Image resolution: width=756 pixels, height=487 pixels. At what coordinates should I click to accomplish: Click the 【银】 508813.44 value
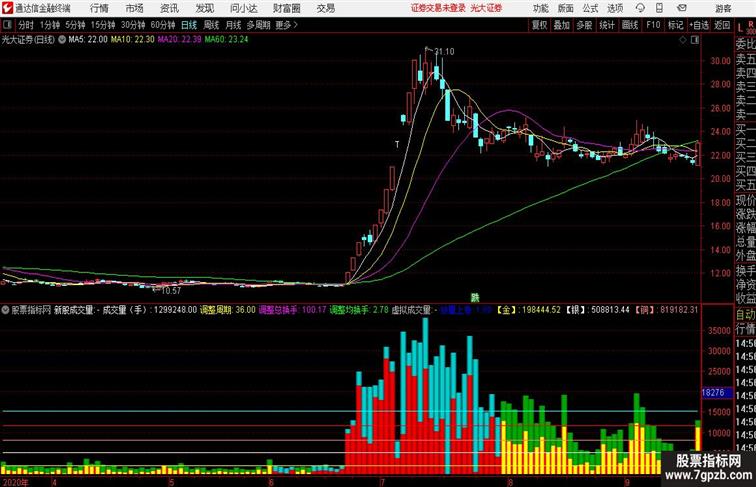point(597,310)
